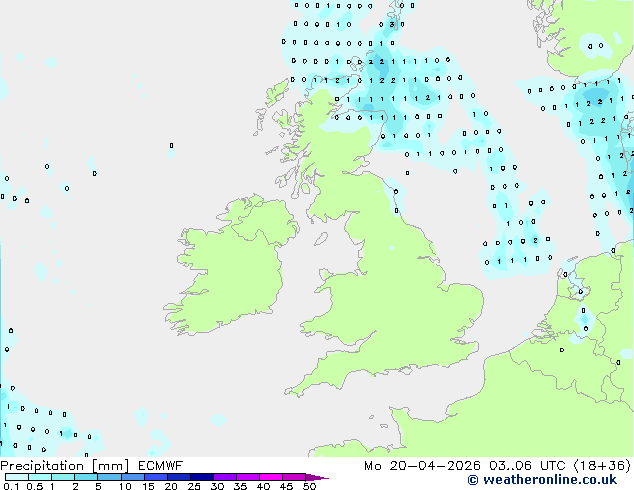Click the '20' legend label
634x490 pixels.
coord(171,486)
